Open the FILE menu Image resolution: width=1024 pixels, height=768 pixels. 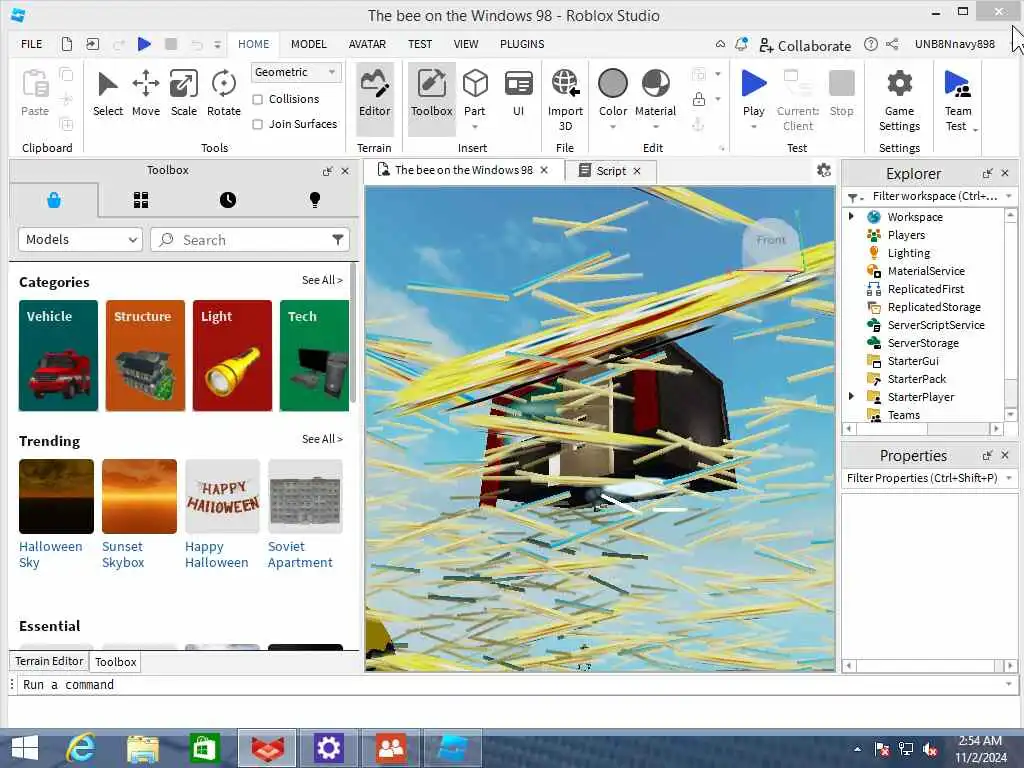coord(31,44)
